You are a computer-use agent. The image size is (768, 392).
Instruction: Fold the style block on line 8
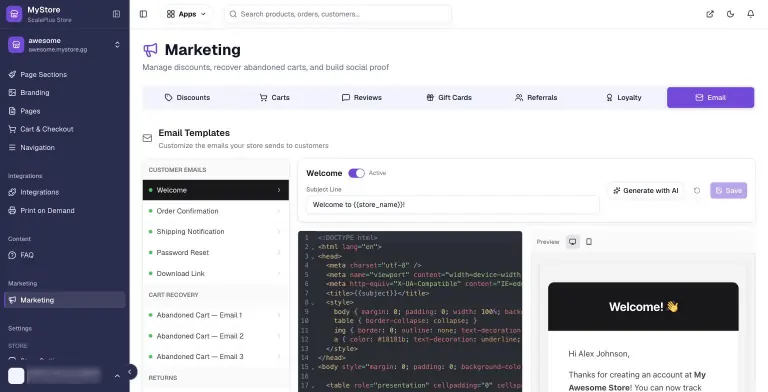[313, 303]
